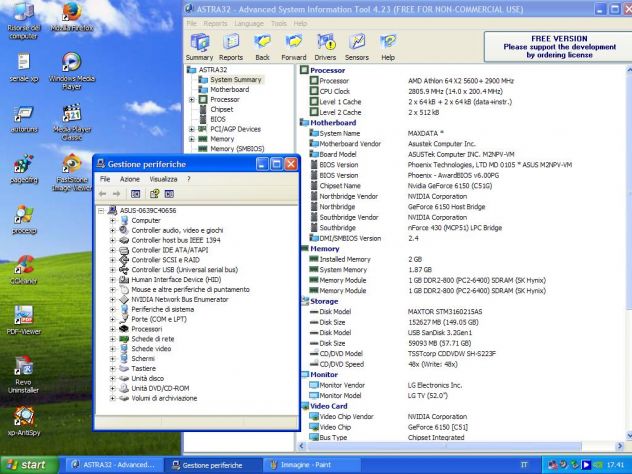The width and height of the screenshot is (632, 474).
Task: Select NVIDIA Network Bus Enumerator device category
Action: 180,299
